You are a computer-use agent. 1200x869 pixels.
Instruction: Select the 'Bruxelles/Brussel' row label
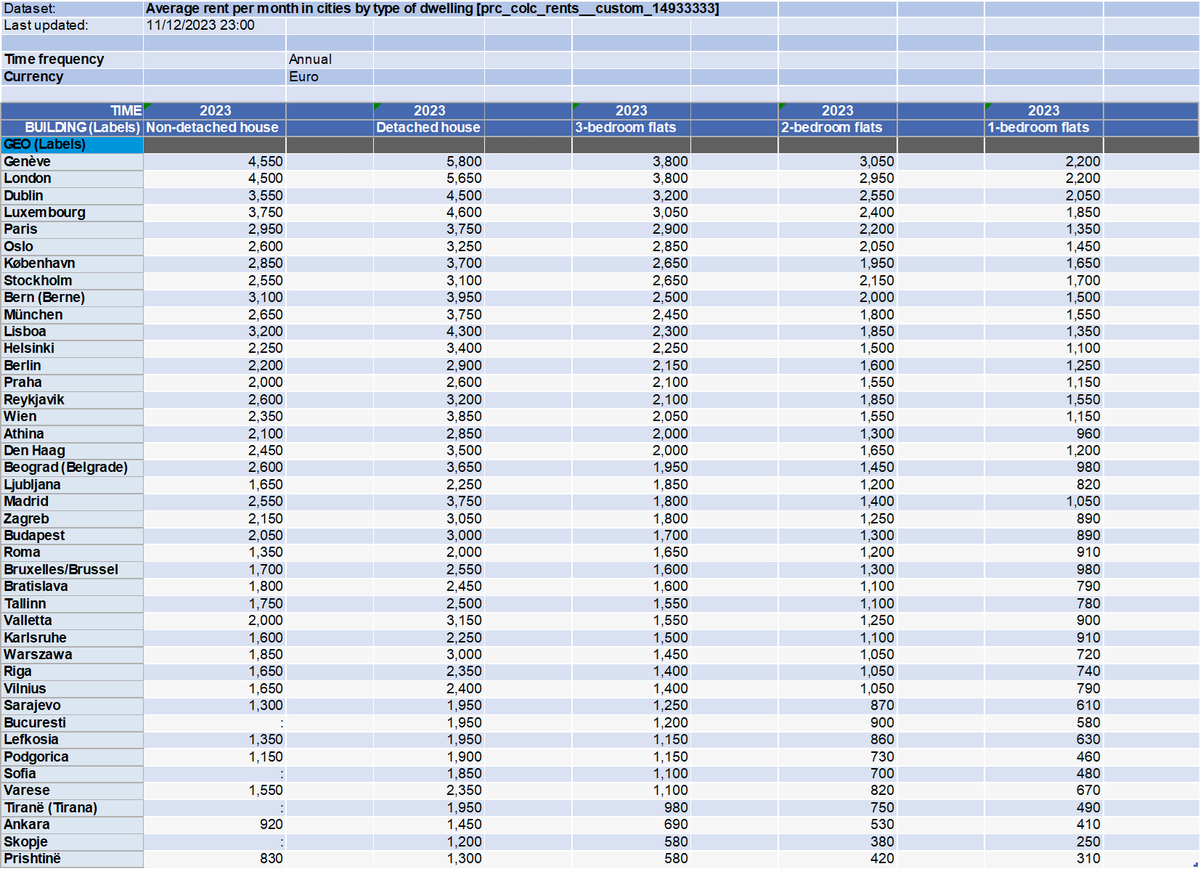(x=72, y=569)
